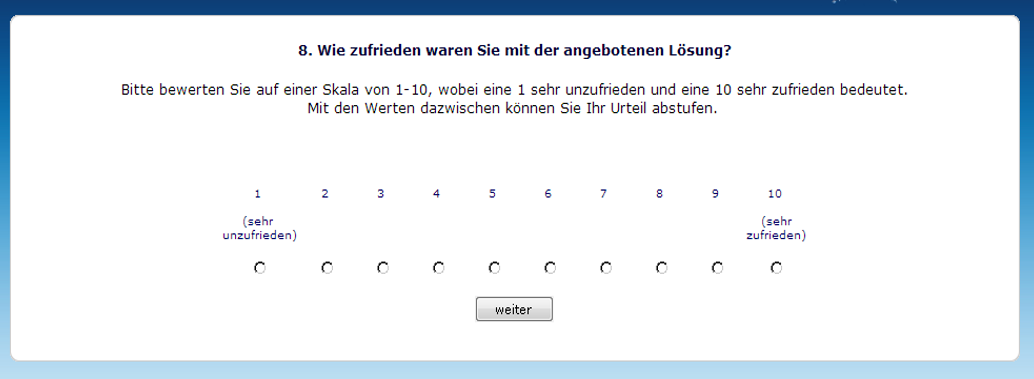Click the '(sehr zufrieden)' label
The image size is (1034, 379).
pos(776,229)
